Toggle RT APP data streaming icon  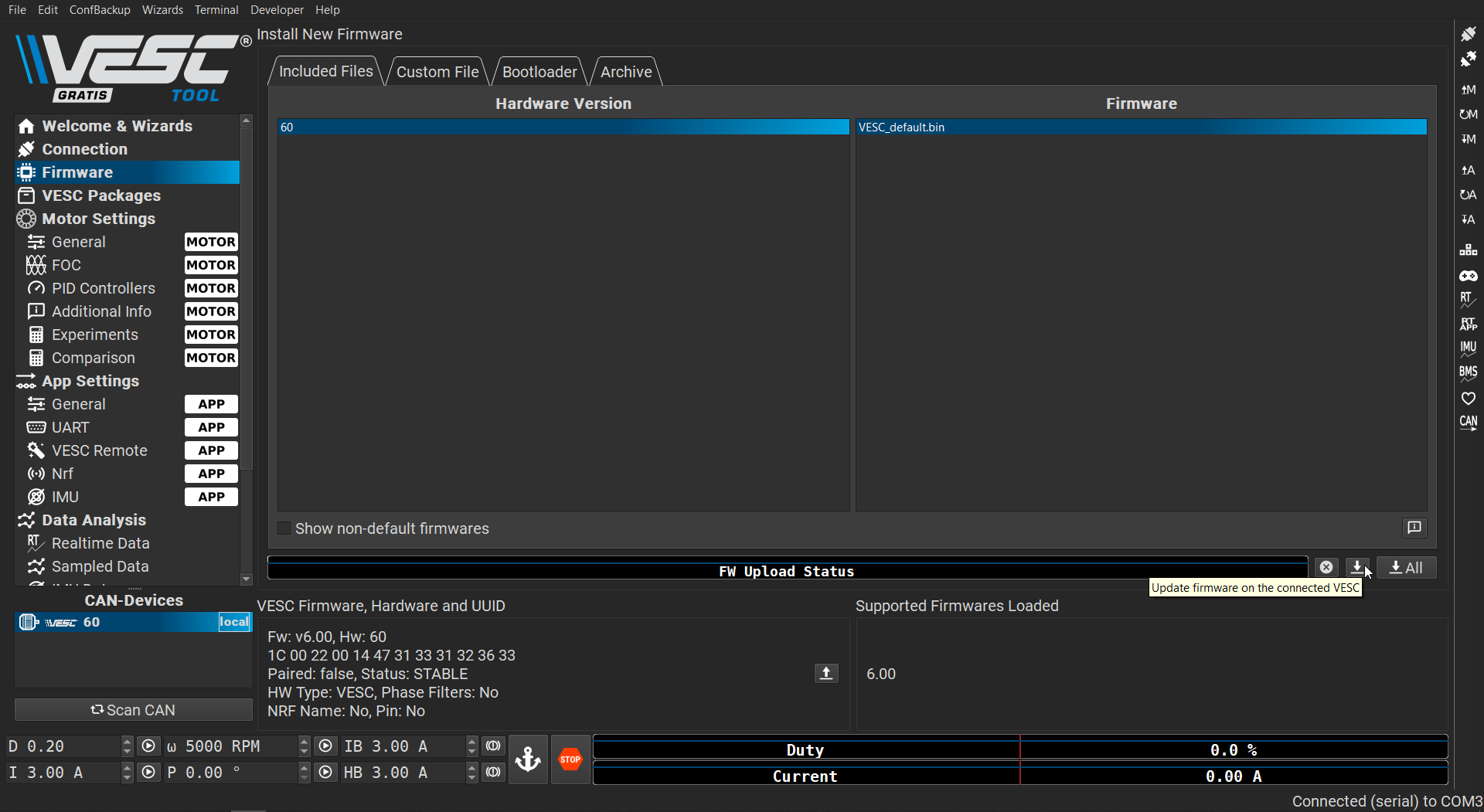1468,324
